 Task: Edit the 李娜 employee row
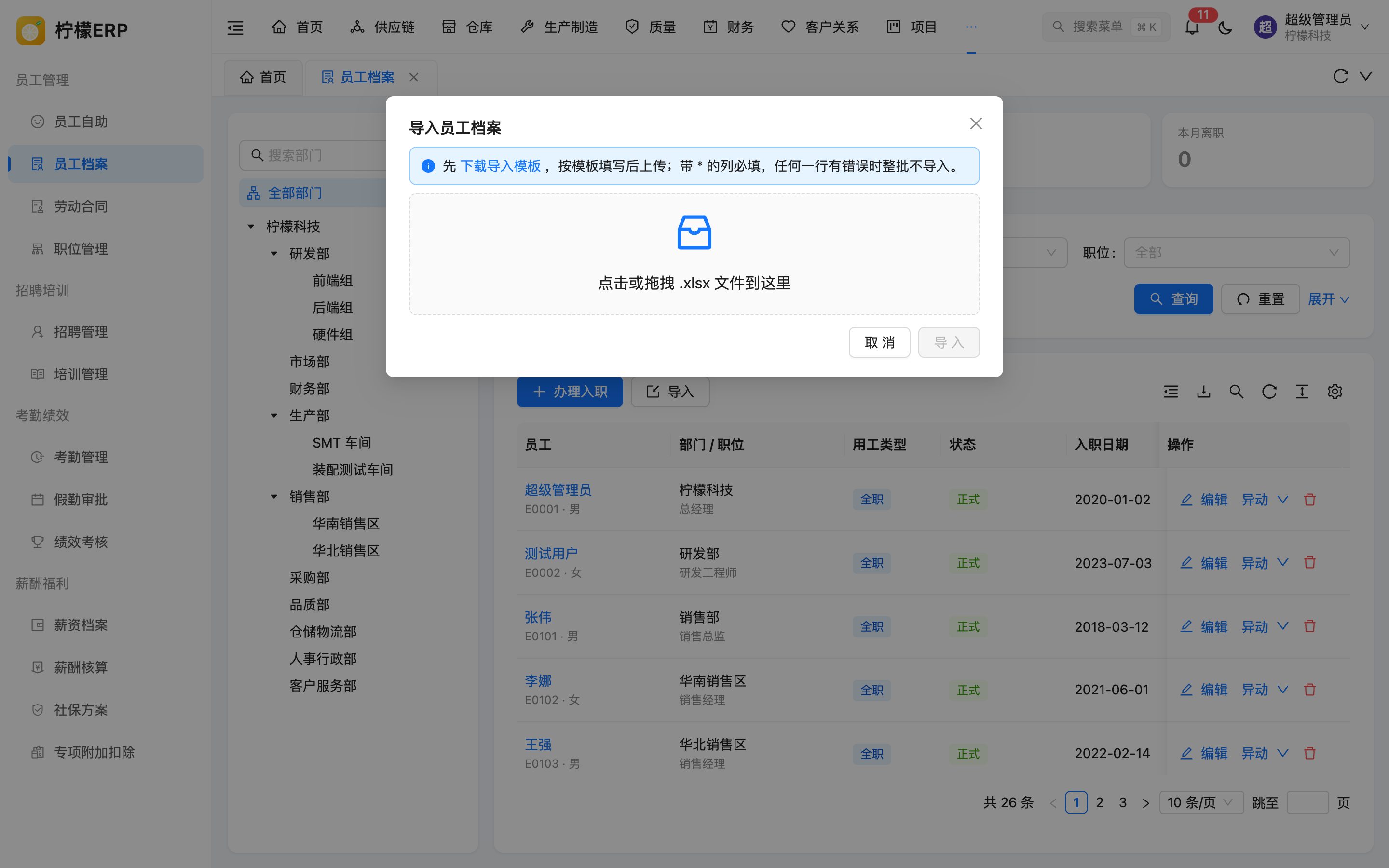click(1204, 690)
